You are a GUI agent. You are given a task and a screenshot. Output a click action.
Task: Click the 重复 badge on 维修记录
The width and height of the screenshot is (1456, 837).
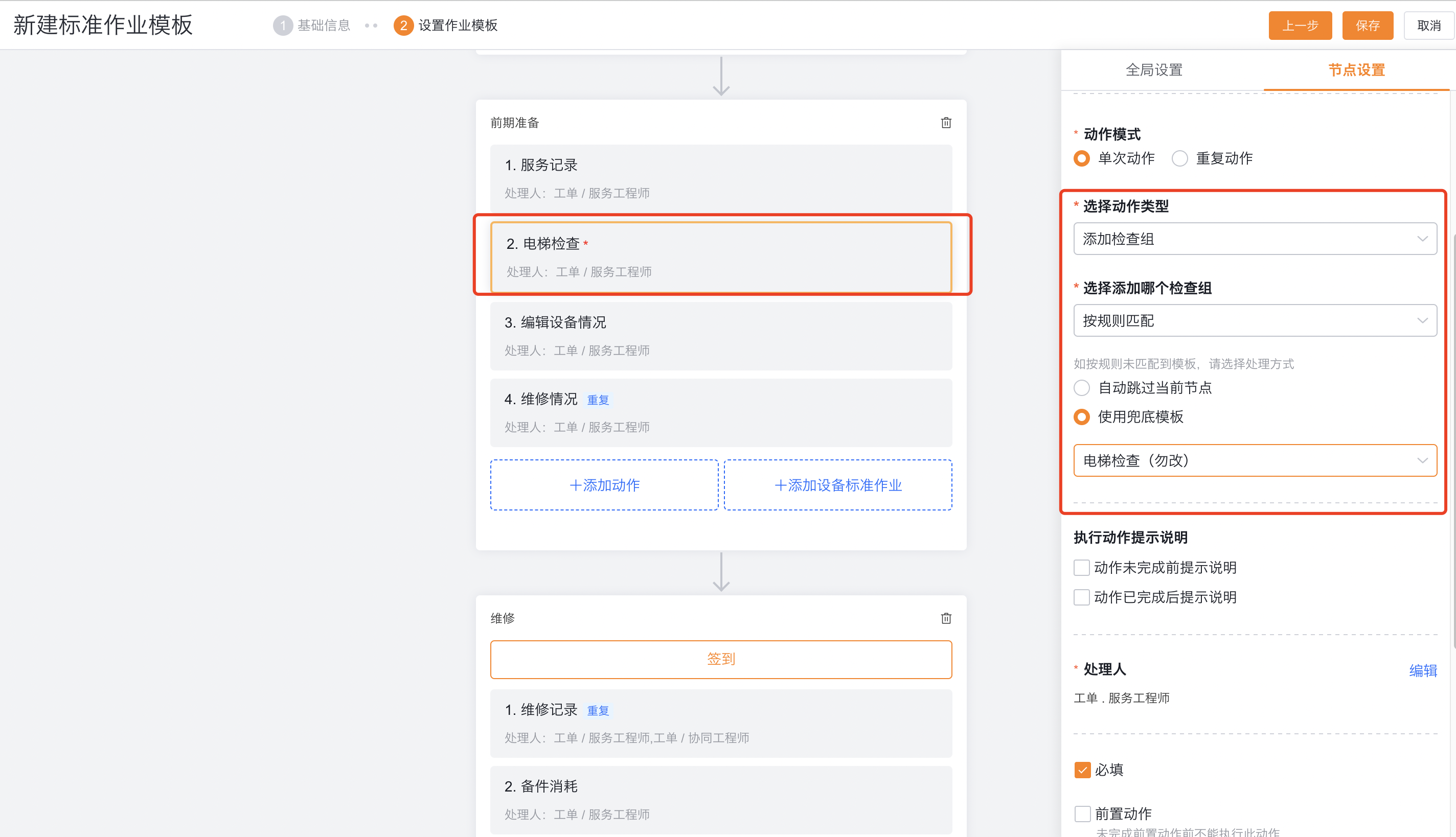pos(598,710)
